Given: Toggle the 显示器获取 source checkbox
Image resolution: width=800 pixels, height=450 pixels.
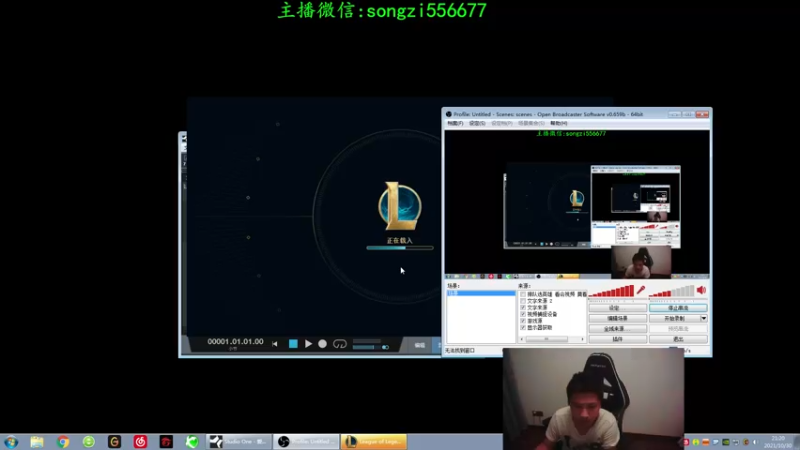Looking at the screenshot, I should [523, 328].
